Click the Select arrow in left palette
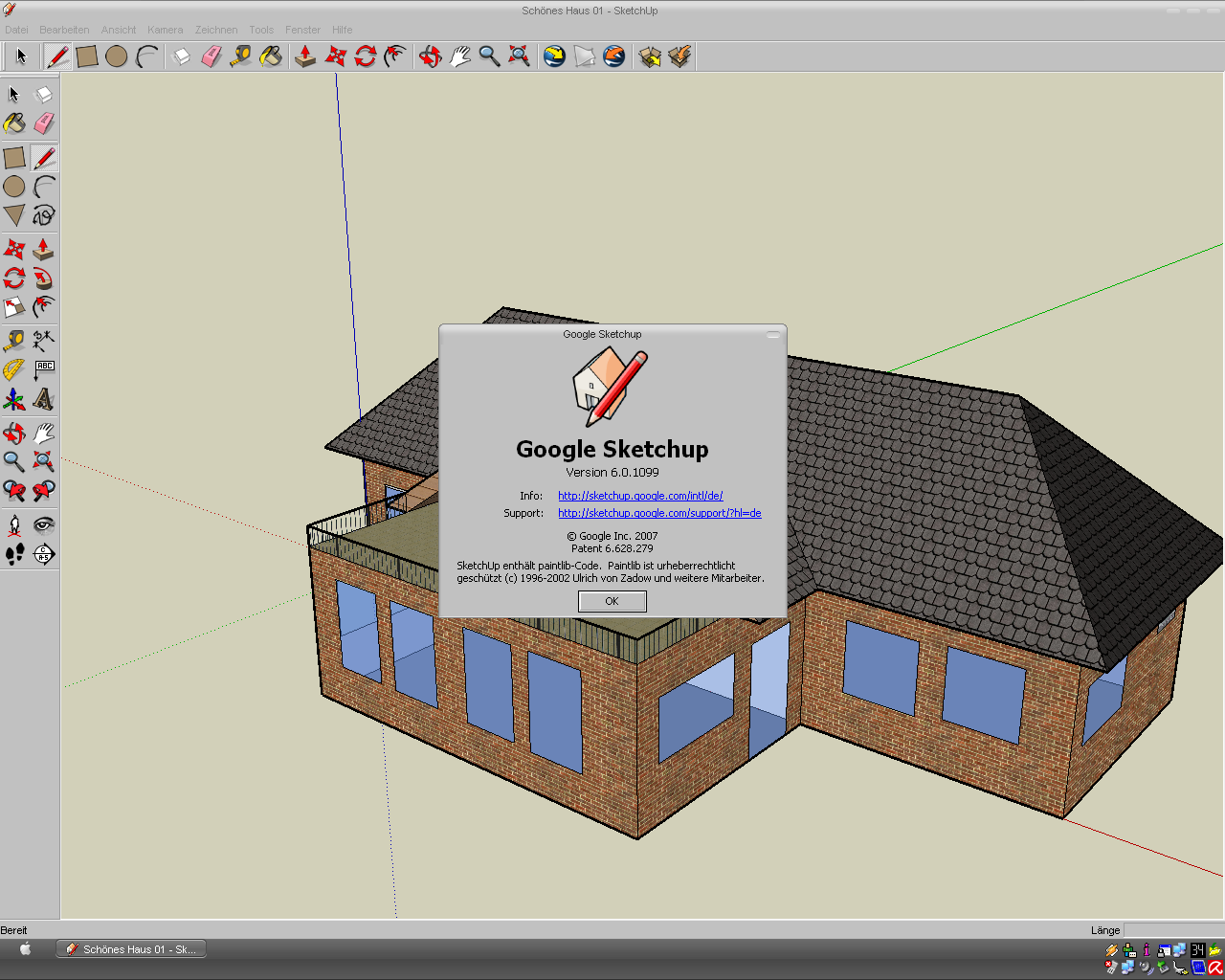 point(14,94)
